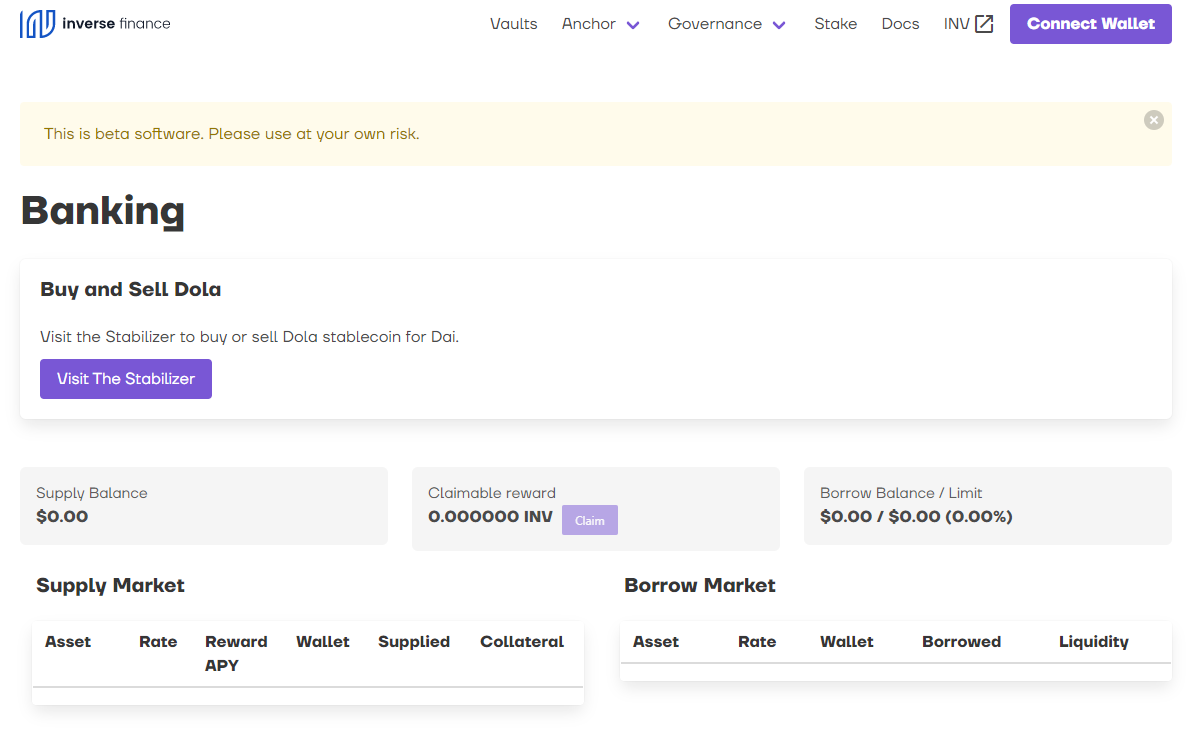
Task: Click the Liquidity column header
Action: [1093, 642]
